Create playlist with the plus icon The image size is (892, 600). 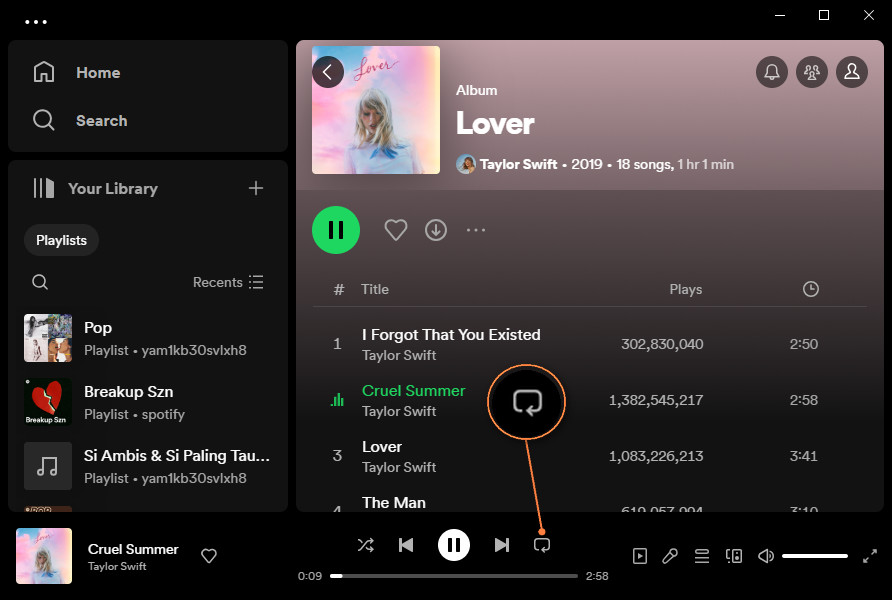click(256, 188)
